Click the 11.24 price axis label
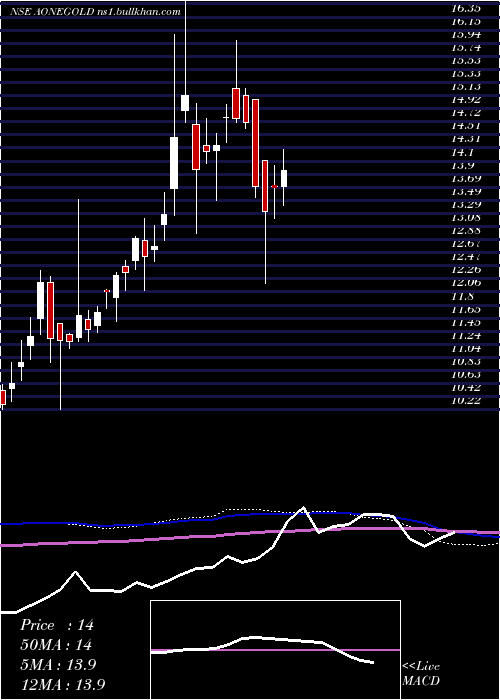This screenshot has height=700, width=500. pos(465,335)
